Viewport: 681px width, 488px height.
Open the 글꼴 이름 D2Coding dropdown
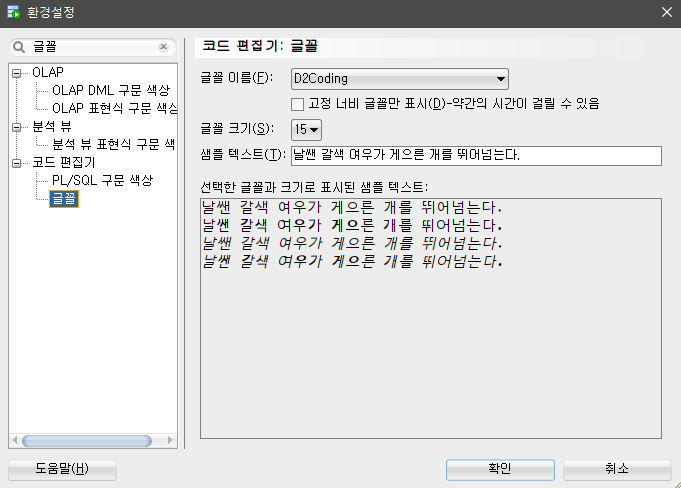click(x=400, y=79)
